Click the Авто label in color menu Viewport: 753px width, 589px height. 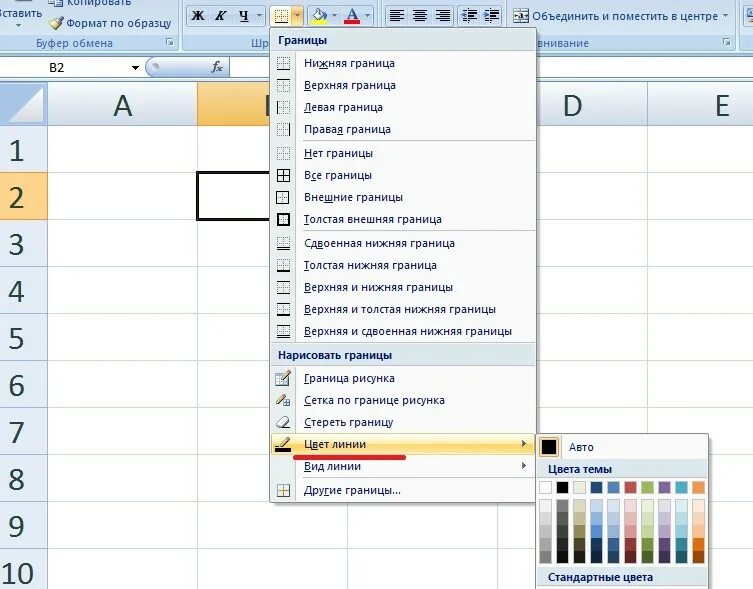click(x=581, y=447)
